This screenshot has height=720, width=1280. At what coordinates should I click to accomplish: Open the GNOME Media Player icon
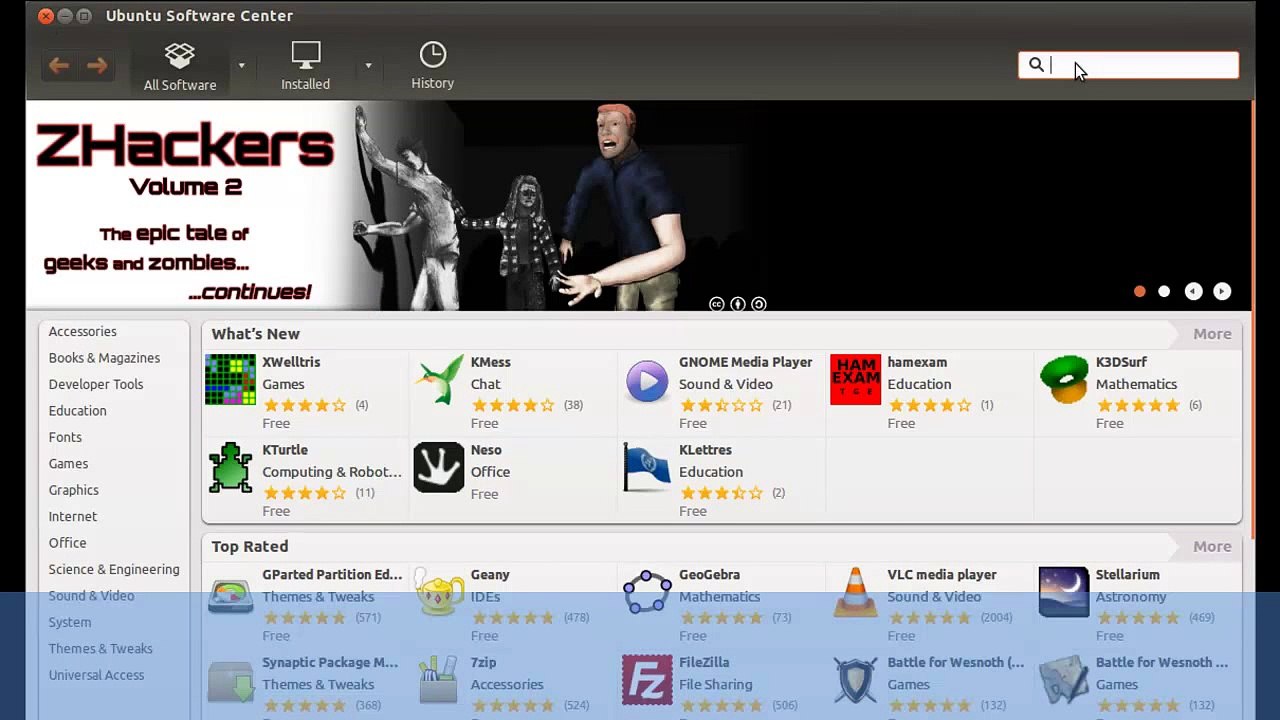tap(647, 381)
